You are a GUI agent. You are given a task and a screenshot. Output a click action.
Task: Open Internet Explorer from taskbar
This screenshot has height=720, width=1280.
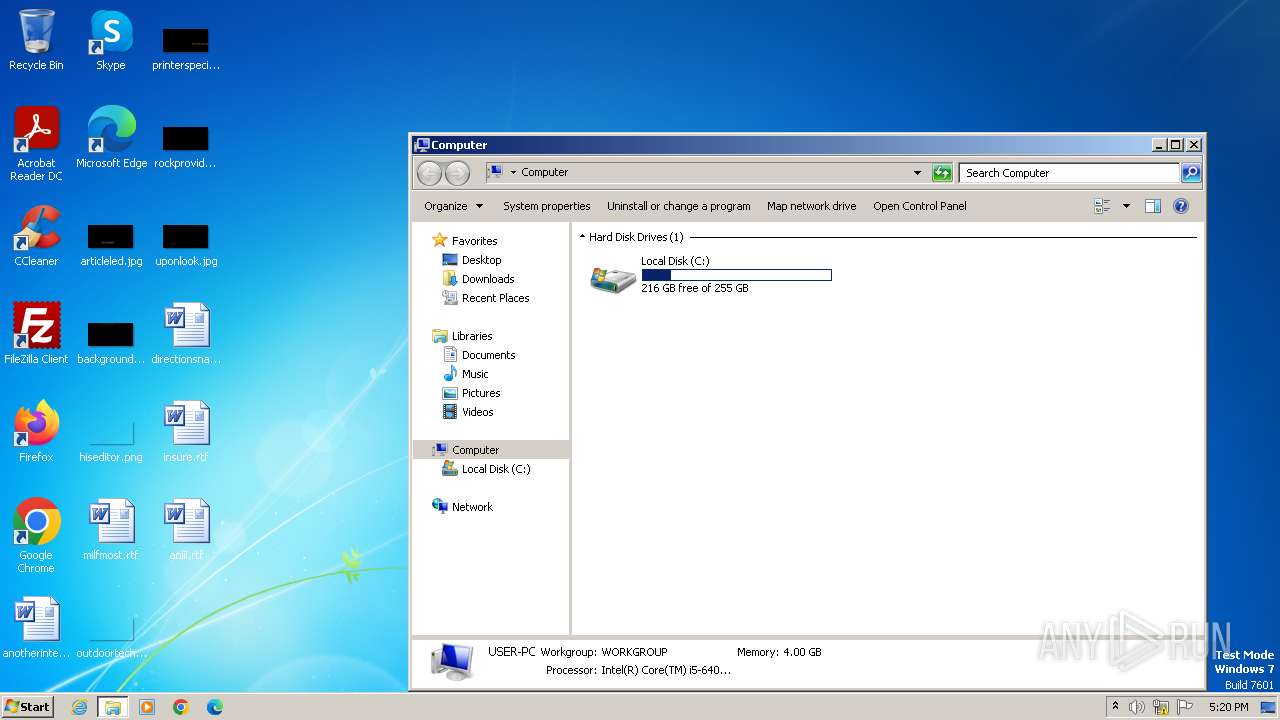coord(80,707)
